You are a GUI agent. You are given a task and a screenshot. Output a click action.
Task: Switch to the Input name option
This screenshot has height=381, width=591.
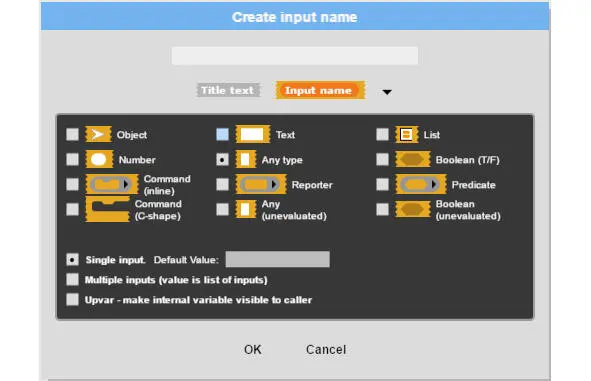pos(320,90)
